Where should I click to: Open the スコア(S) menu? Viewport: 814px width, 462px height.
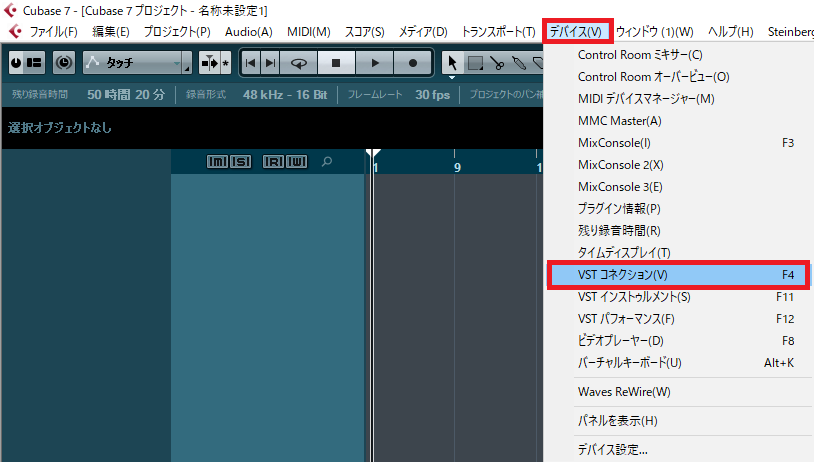point(365,32)
